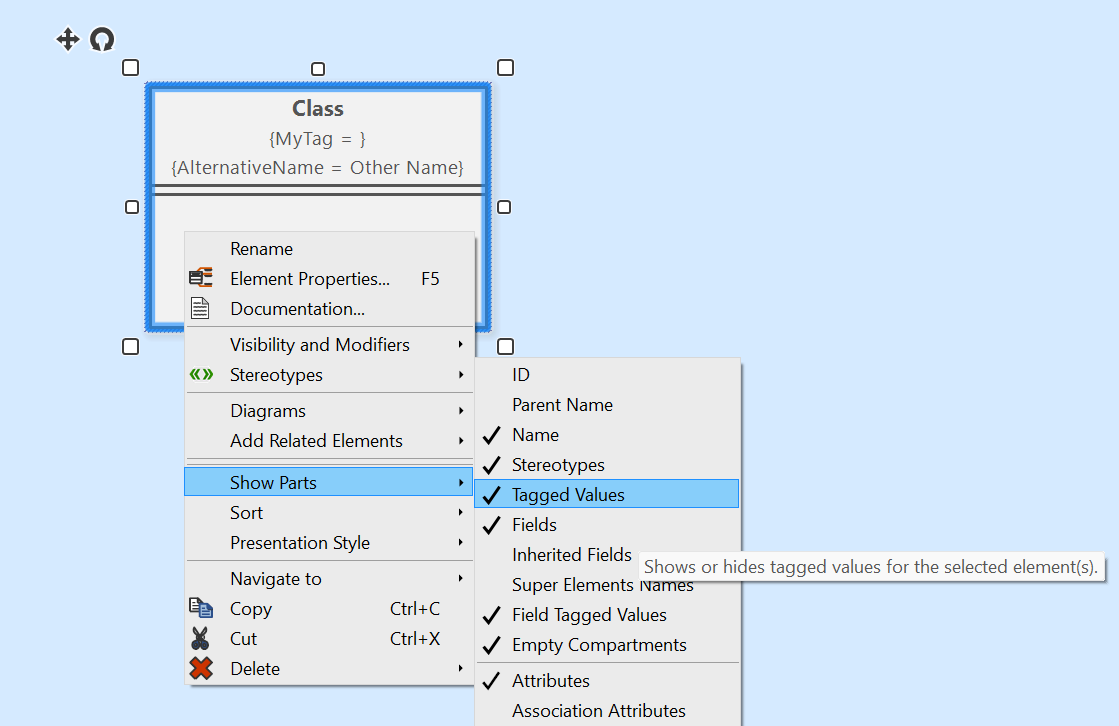Enable ID in Show Parts
This screenshot has width=1119, height=726.
(x=607, y=375)
